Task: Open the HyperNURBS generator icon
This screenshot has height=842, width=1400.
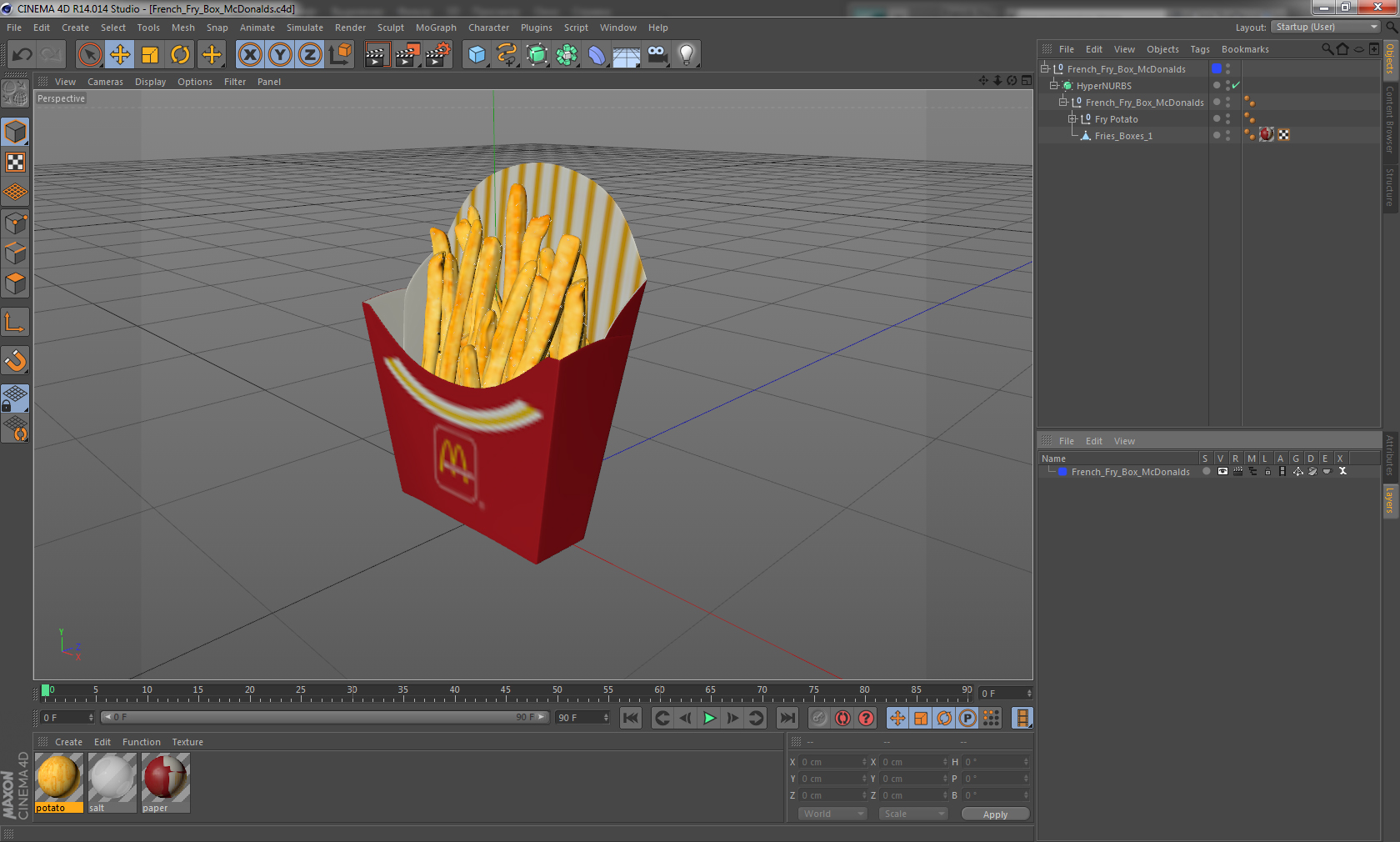Action: (537, 55)
